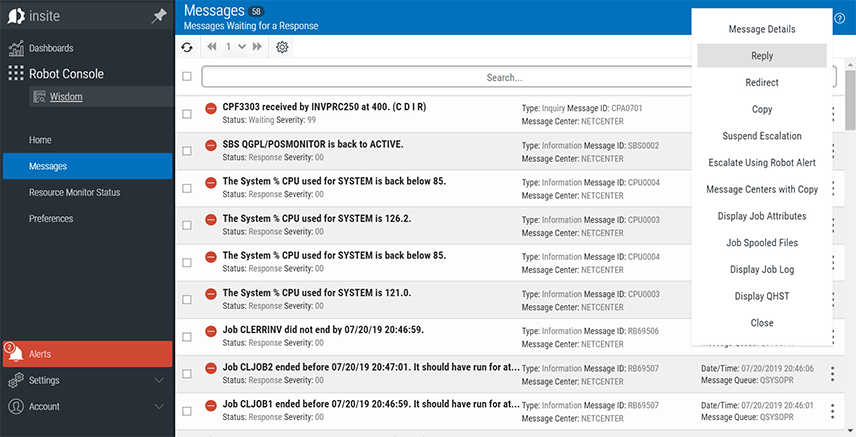Close the context menu
Viewport: 856px width, 437px height.
(x=762, y=323)
